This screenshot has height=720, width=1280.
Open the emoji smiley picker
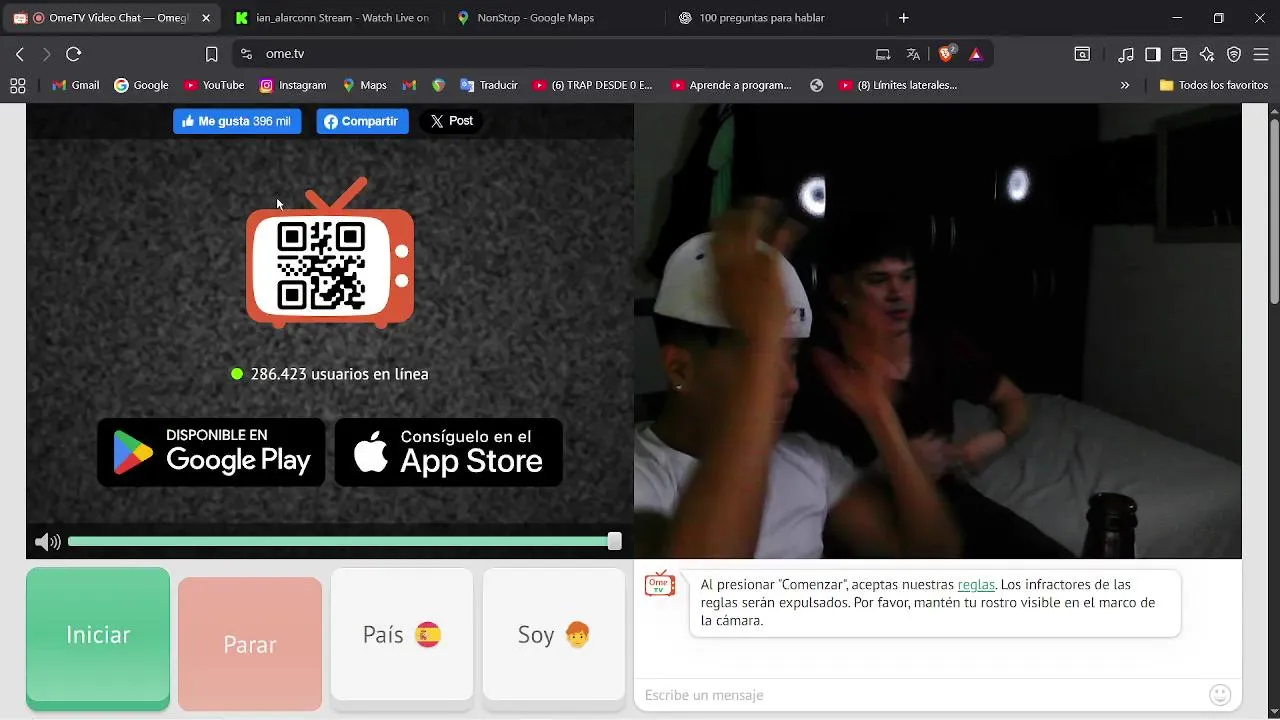click(x=1219, y=695)
